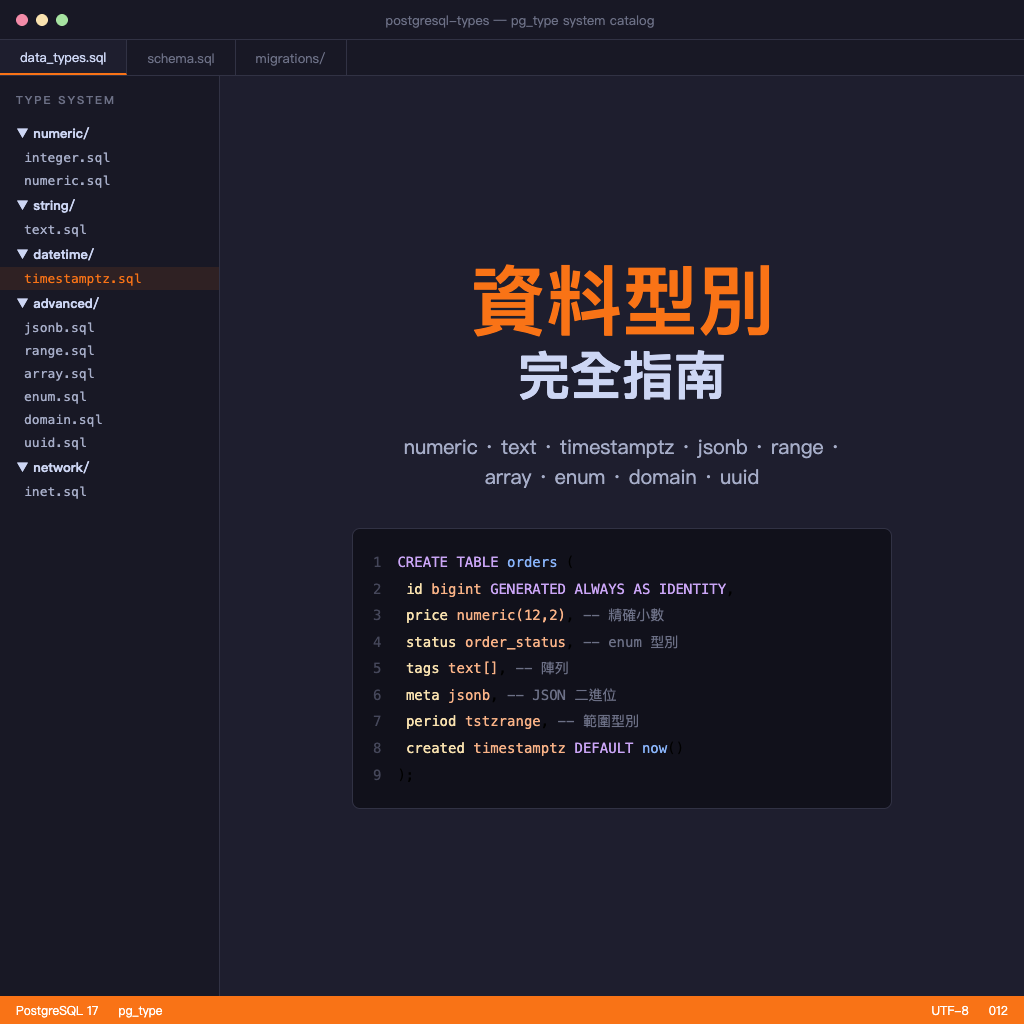The height and width of the screenshot is (1024, 1024).
Task: Click code line status order_status
Action: point(541,642)
